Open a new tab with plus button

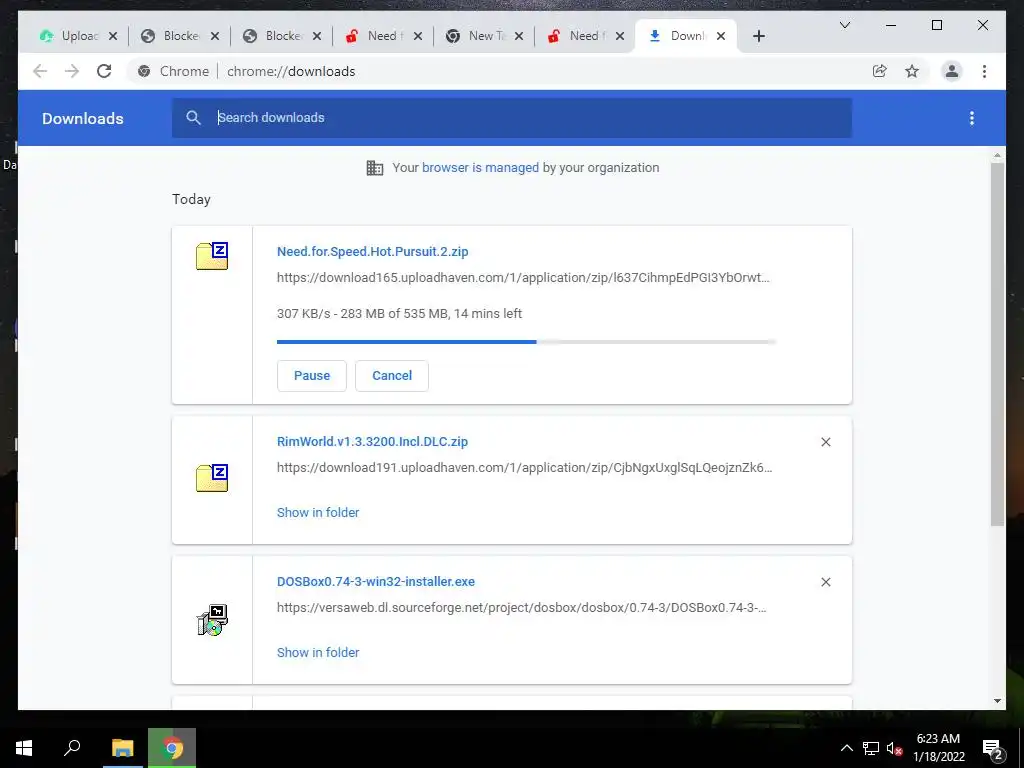758,36
